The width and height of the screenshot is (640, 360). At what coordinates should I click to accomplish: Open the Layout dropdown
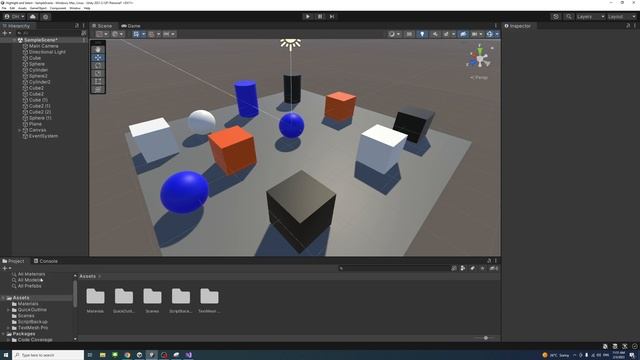coord(622,17)
